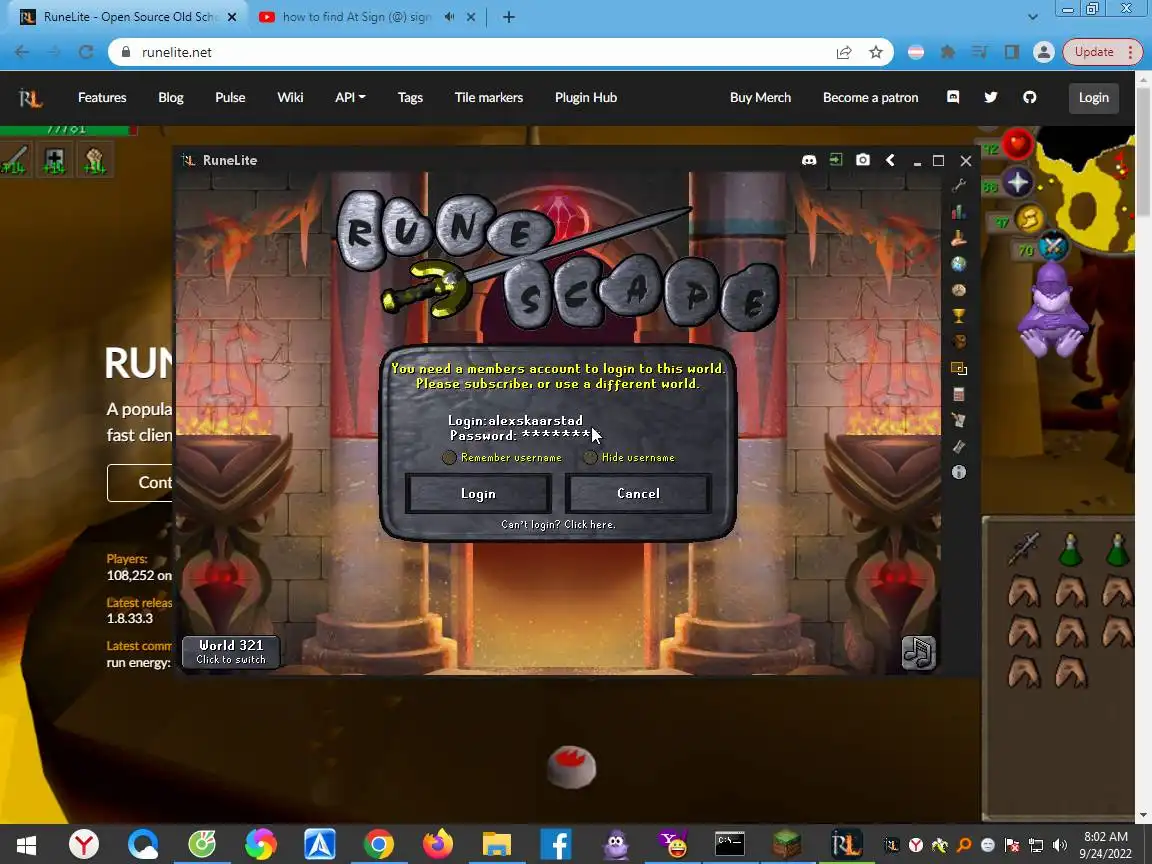1152x864 pixels.
Task: Select the Password field
Action: click(520, 435)
